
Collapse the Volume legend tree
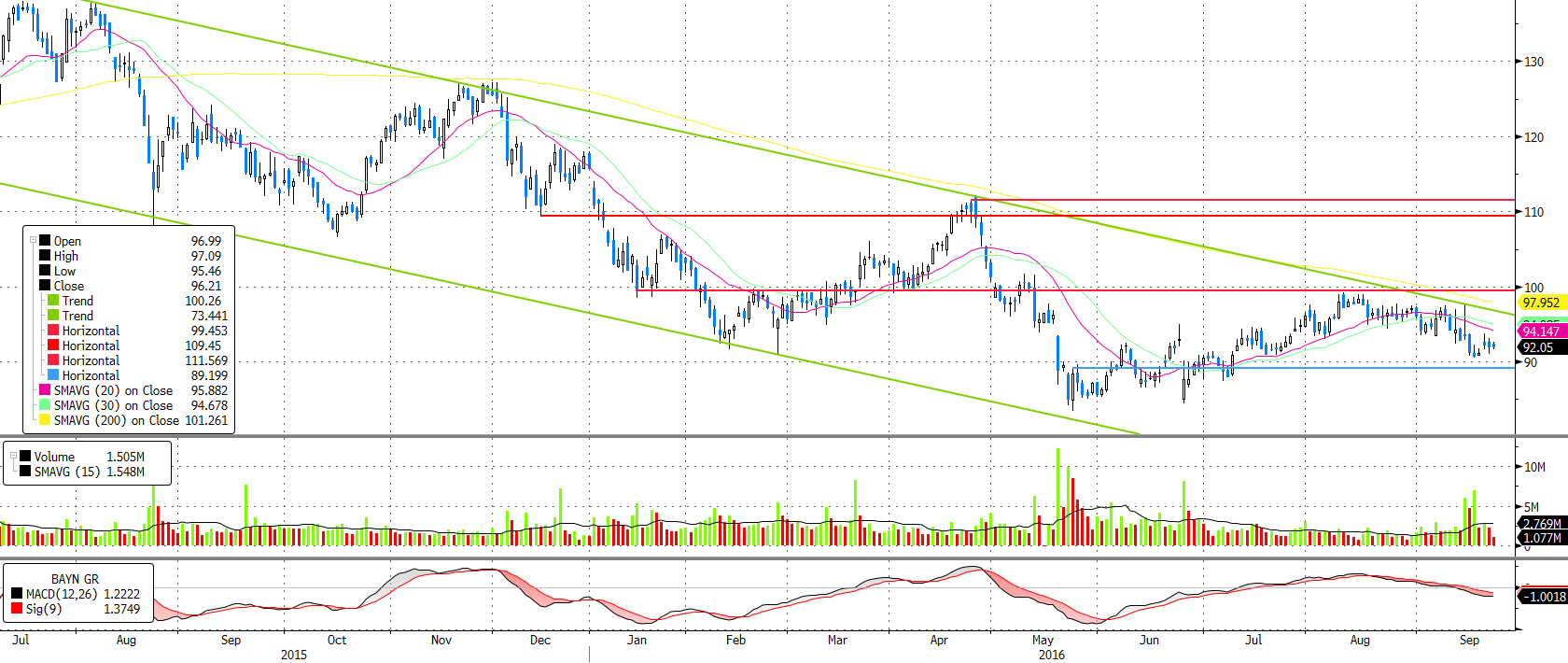(13, 456)
